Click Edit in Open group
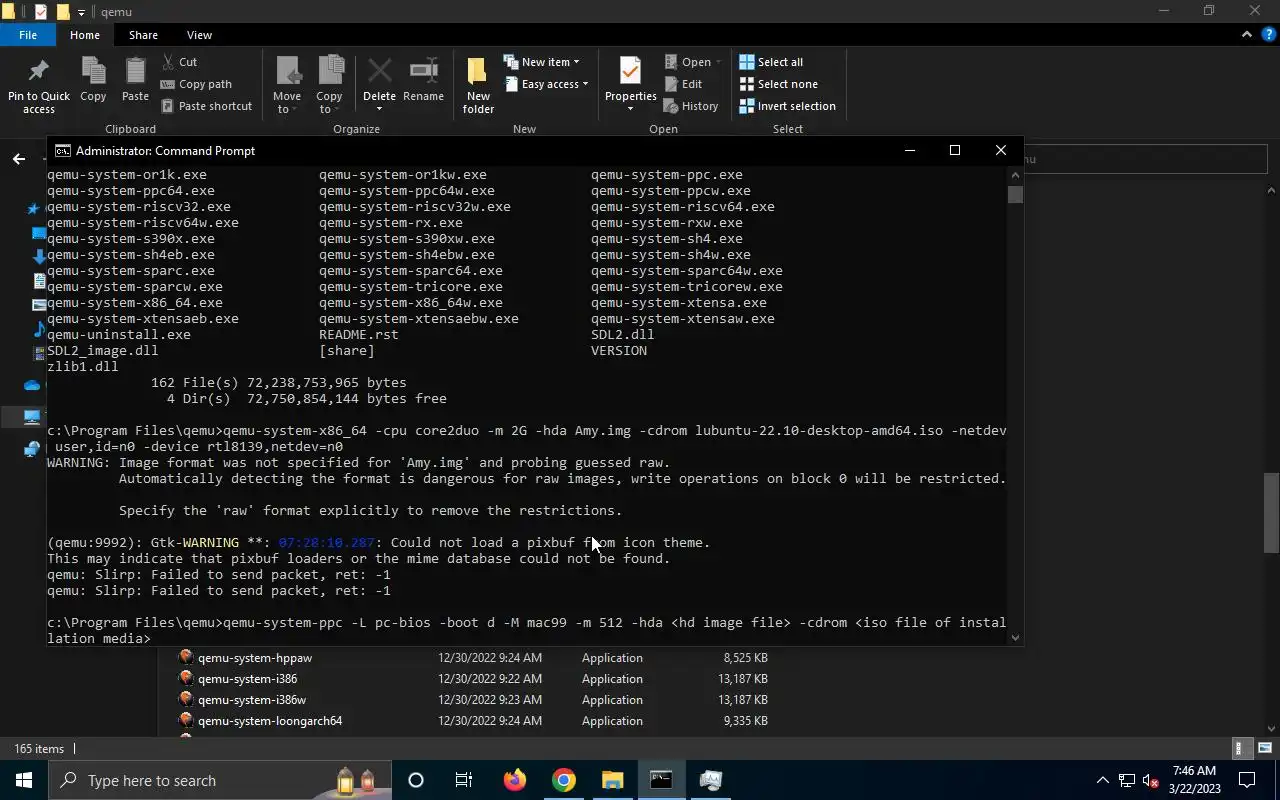This screenshot has width=1280, height=800. click(x=683, y=84)
